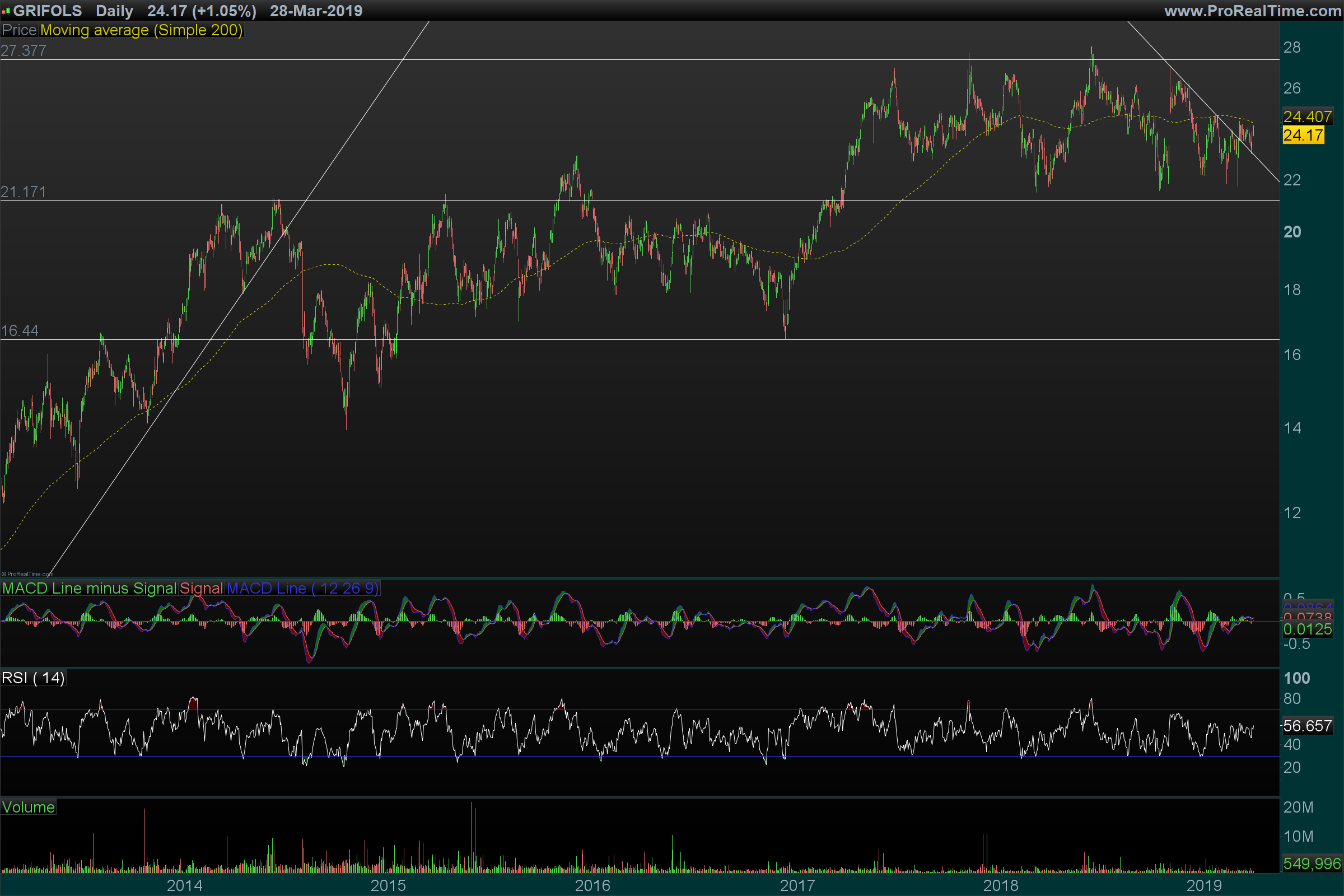Click the MACD Line minus Signal label
Screen dimensions: 1344x896
point(89,588)
